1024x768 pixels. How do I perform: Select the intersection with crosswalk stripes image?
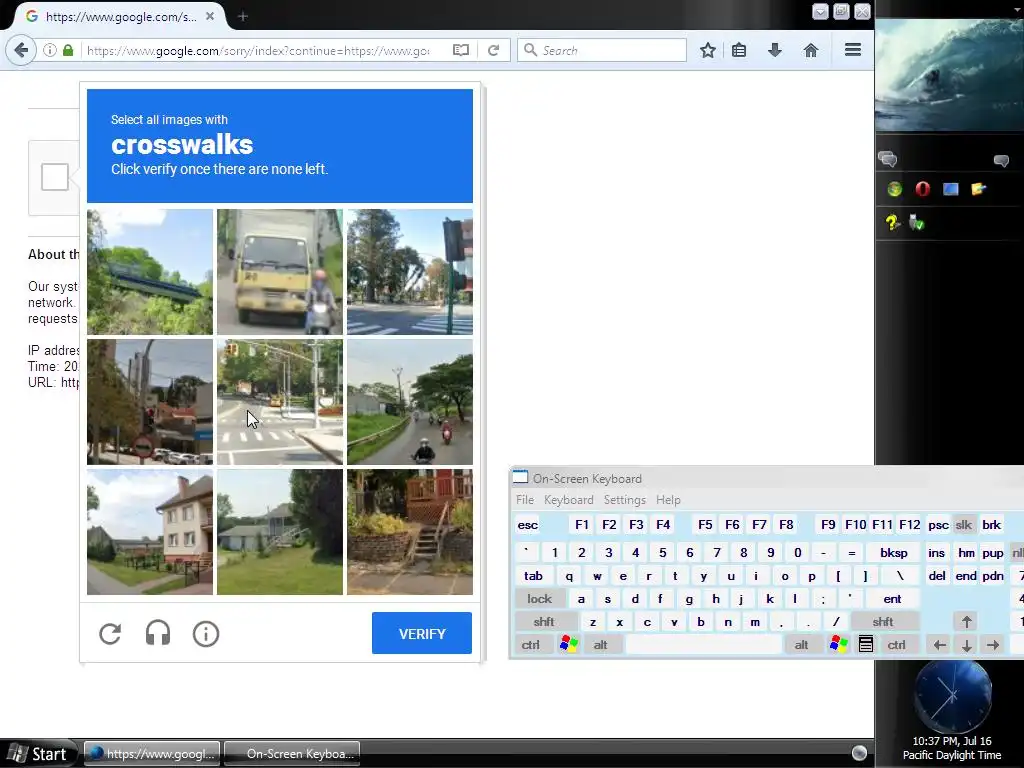click(x=280, y=402)
